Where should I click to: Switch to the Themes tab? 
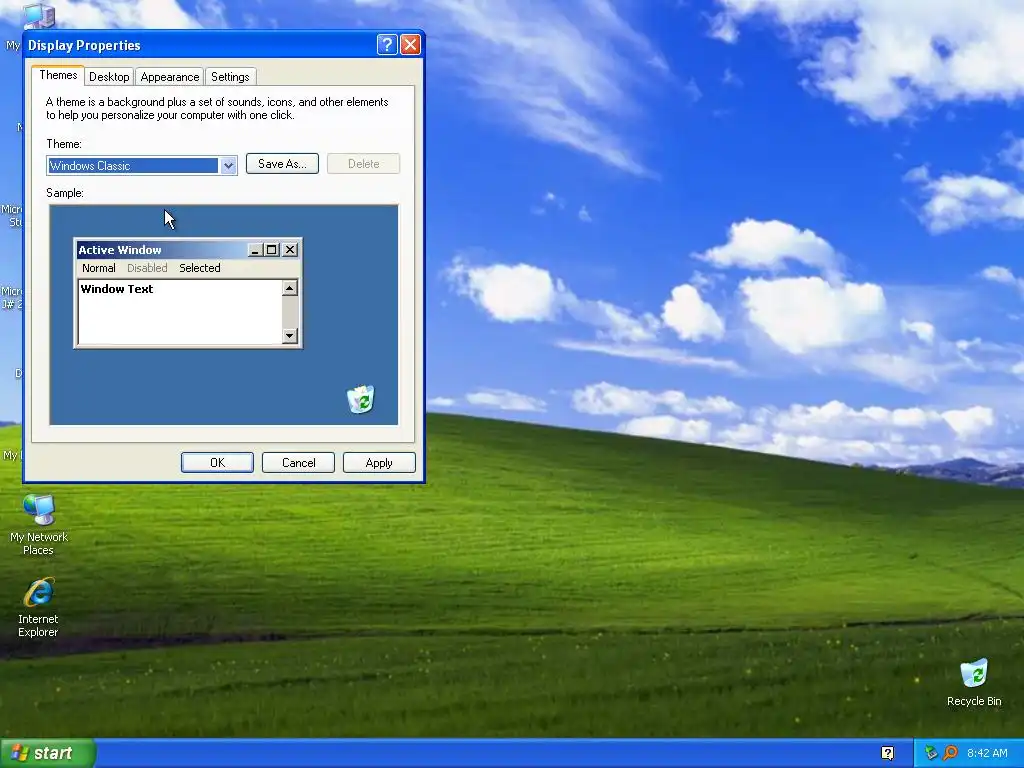click(58, 75)
